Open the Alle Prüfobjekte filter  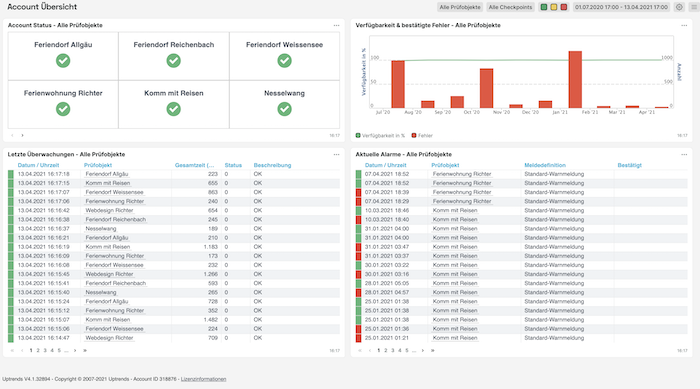[460, 7]
